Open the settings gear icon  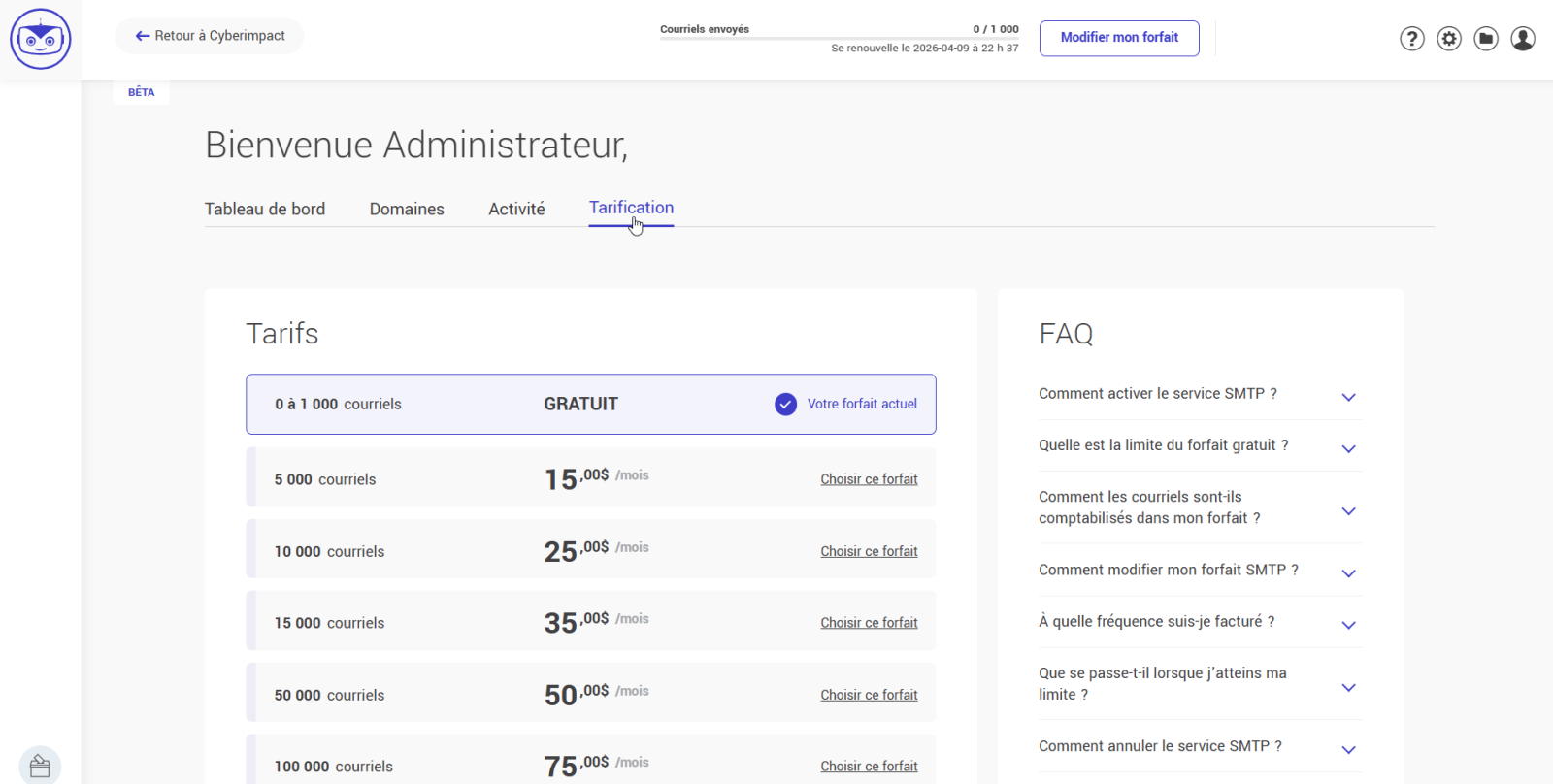[1448, 39]
